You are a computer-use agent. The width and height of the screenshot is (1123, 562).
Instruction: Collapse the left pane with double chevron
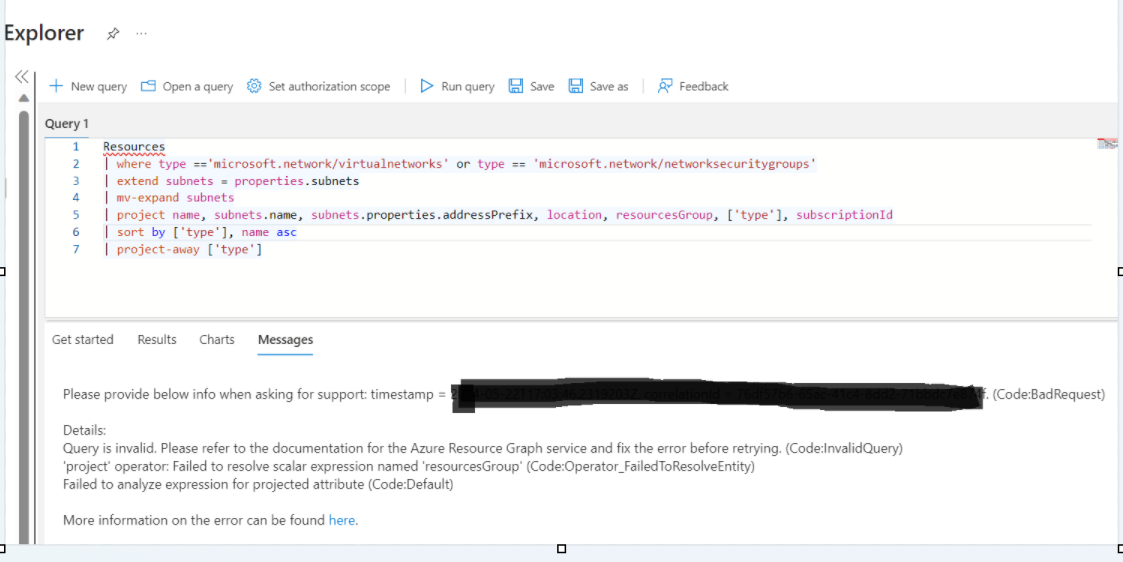(x=21, y=77)
